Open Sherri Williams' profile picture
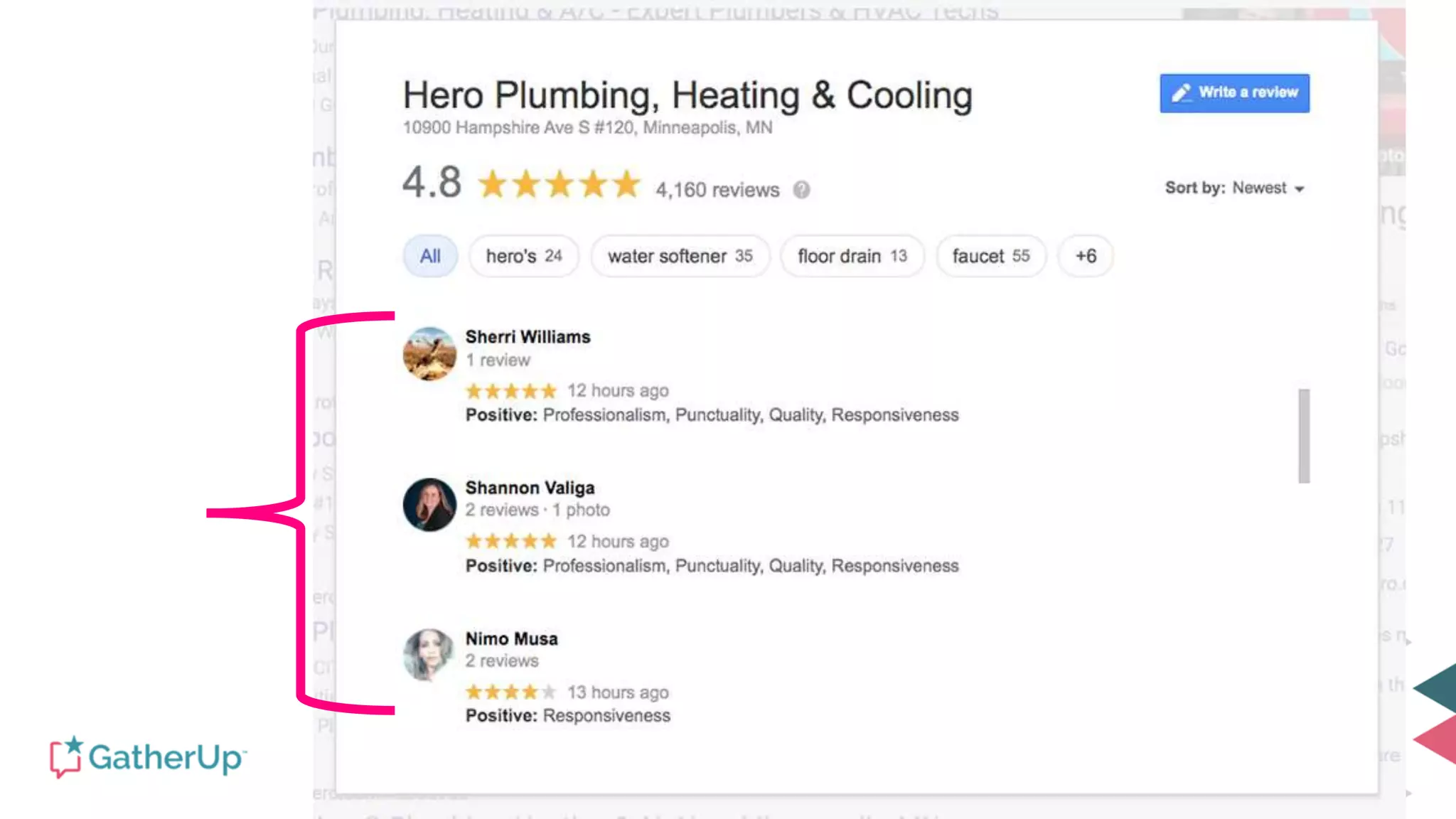The height and width of the screenshot is (819, 1456). point(429,353)
